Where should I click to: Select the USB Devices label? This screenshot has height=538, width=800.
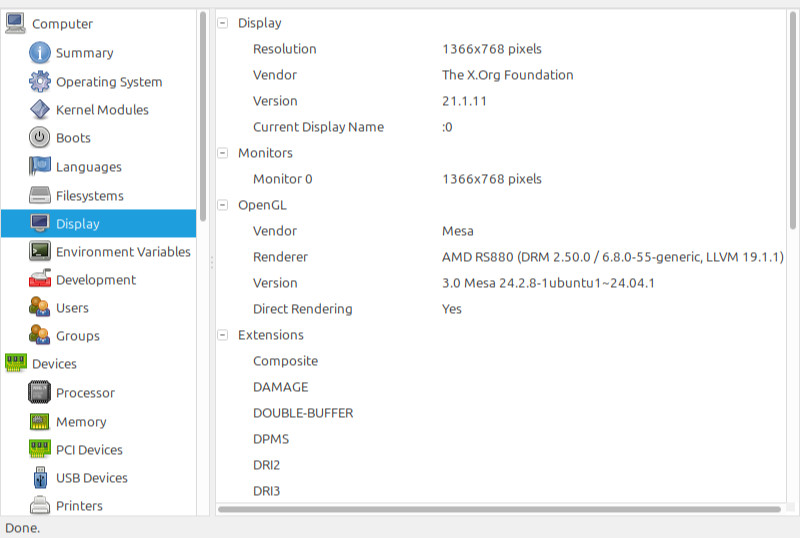92,478
